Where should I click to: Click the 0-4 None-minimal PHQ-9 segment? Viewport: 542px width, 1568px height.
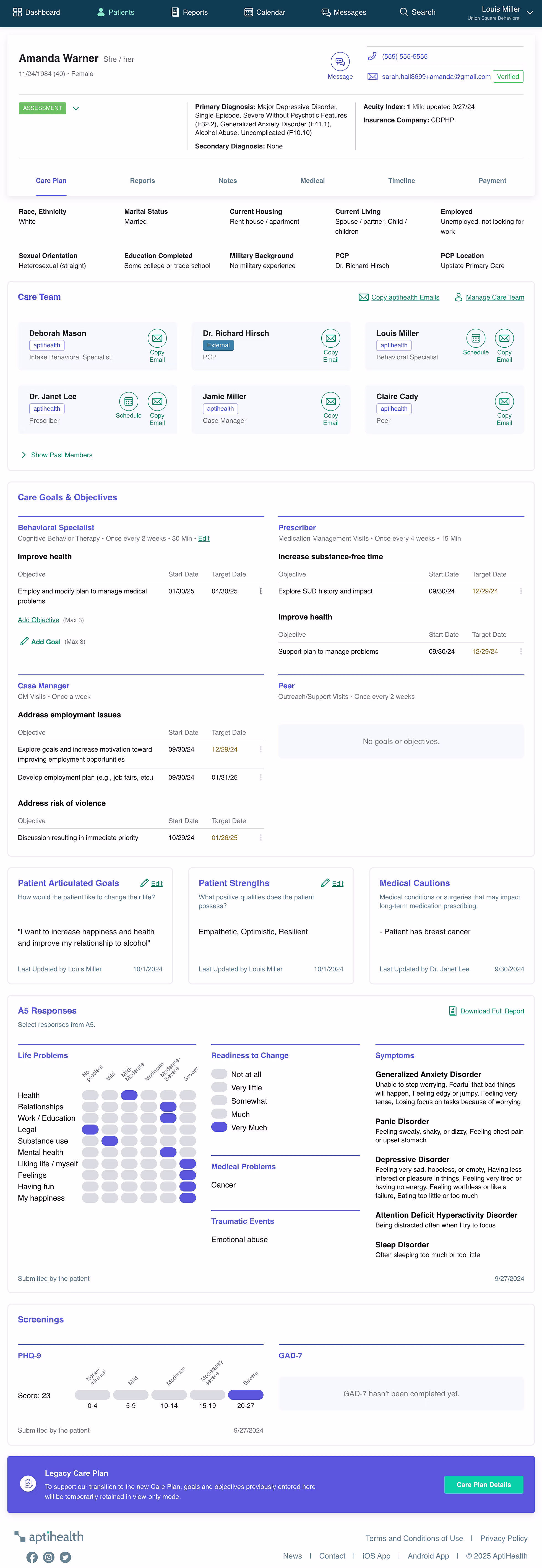(93, 1394)
